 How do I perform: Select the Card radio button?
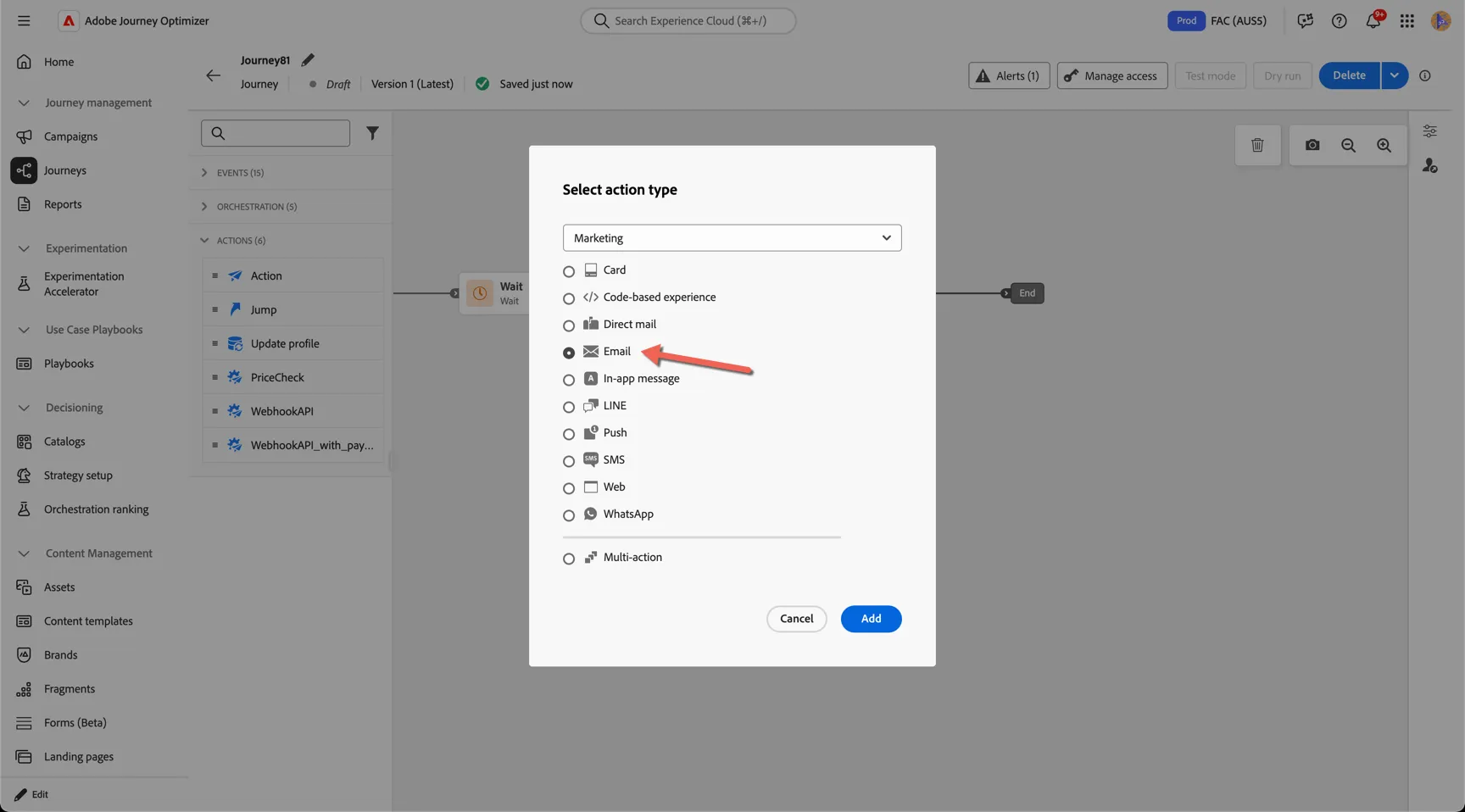pyautogui.click(x=569, y=271)
